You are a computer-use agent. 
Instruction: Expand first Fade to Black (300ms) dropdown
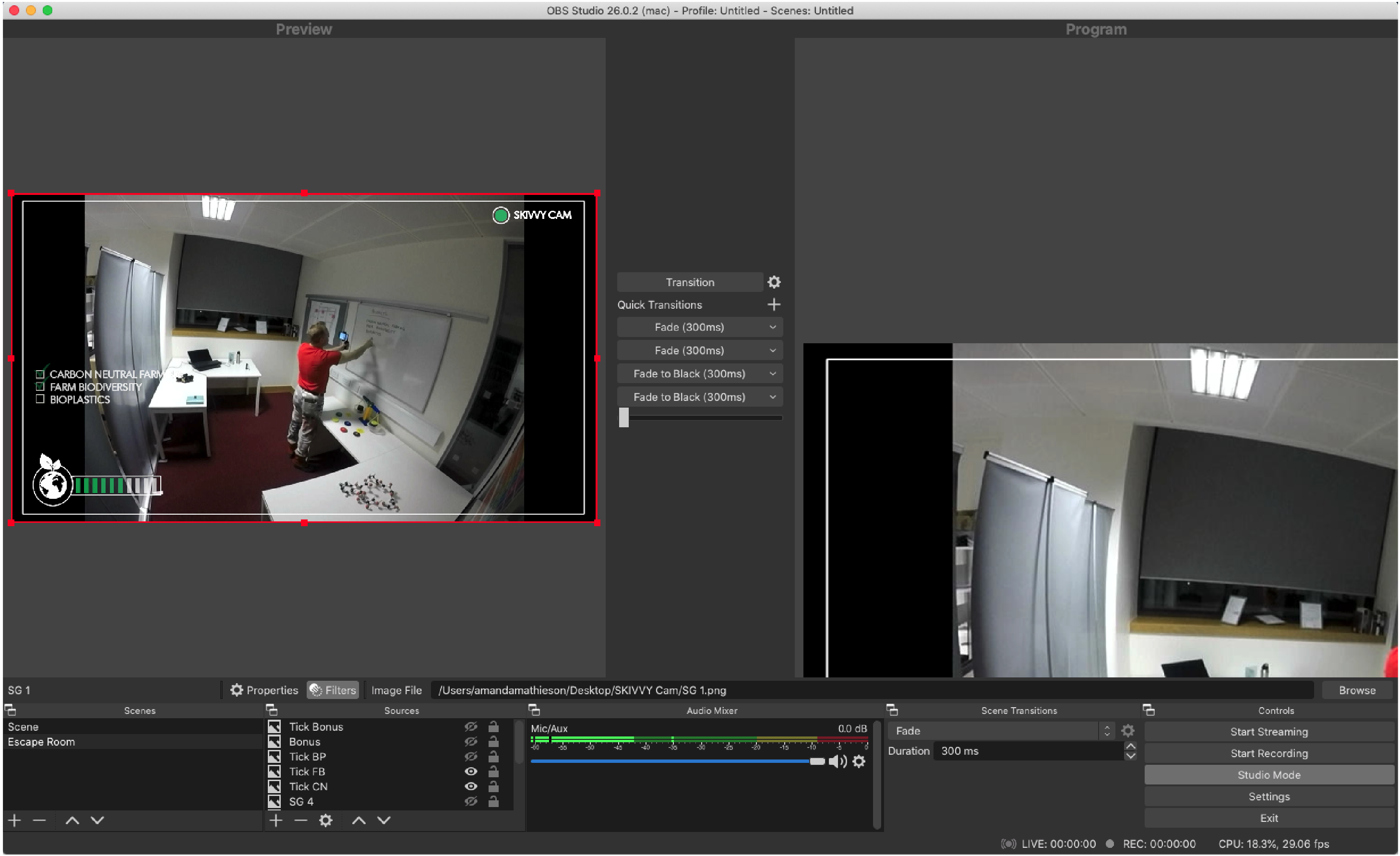(773, 374)
